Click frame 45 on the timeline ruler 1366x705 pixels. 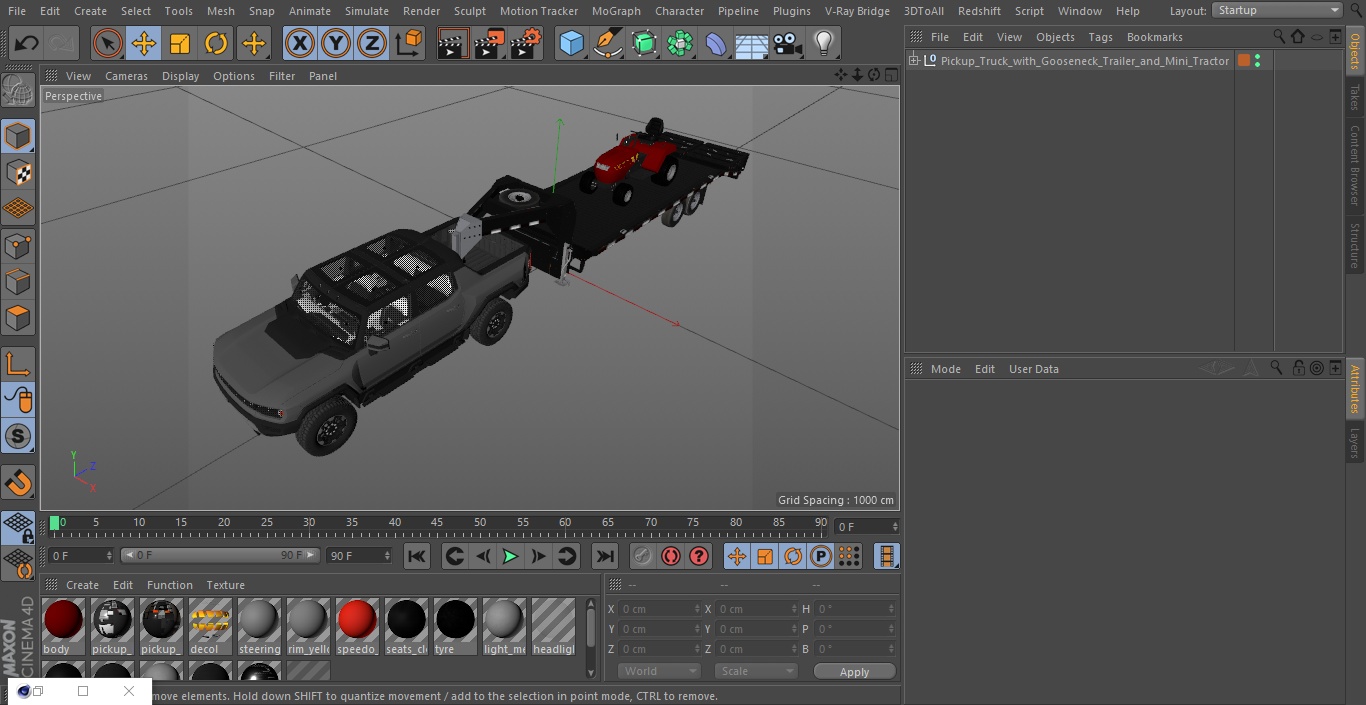[x=437, y=522]
